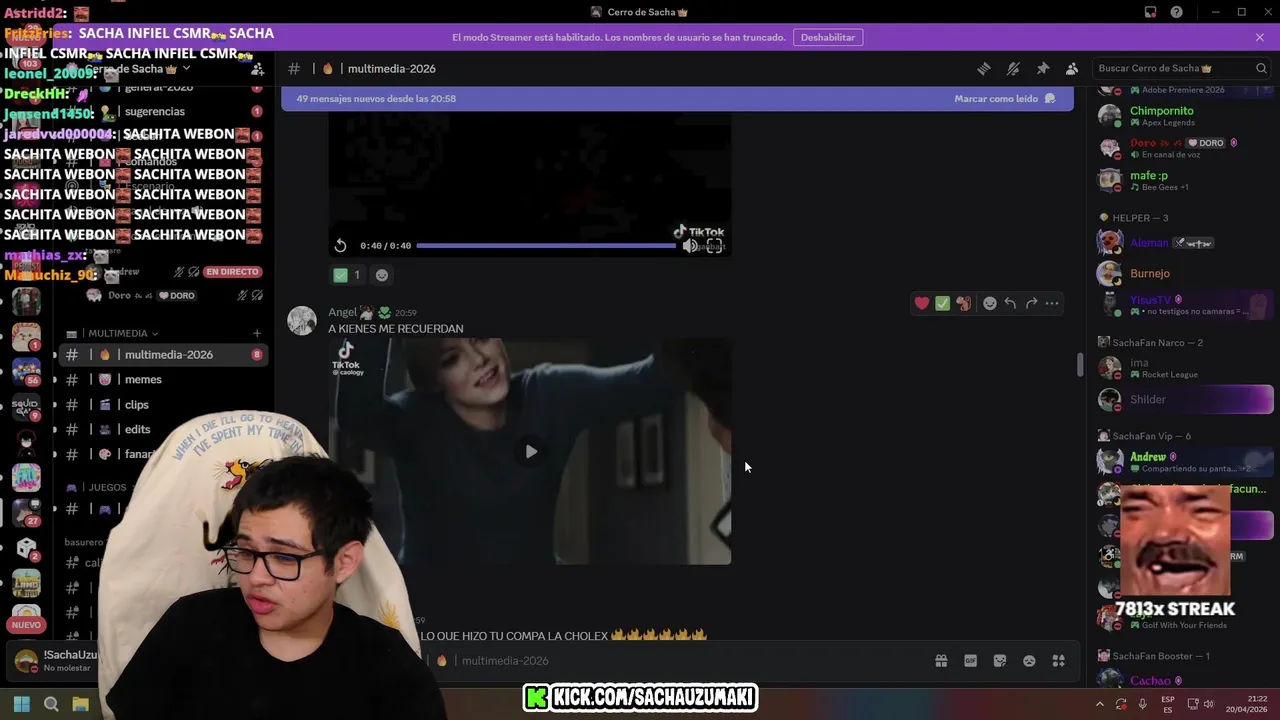Screen dimensions: 1280x720
Task: Reply to Angel's message
Action: pyautogui.click(x=1010, y=303)
